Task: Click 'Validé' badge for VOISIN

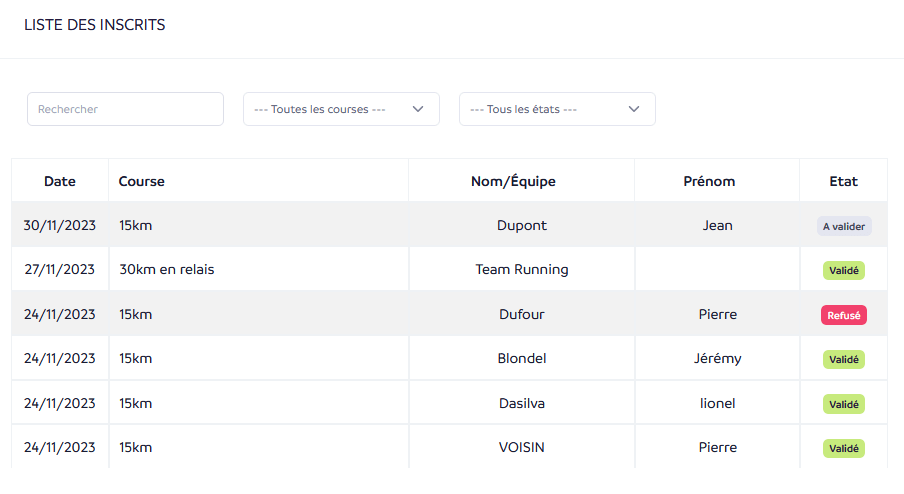Action: pos(844,448)
